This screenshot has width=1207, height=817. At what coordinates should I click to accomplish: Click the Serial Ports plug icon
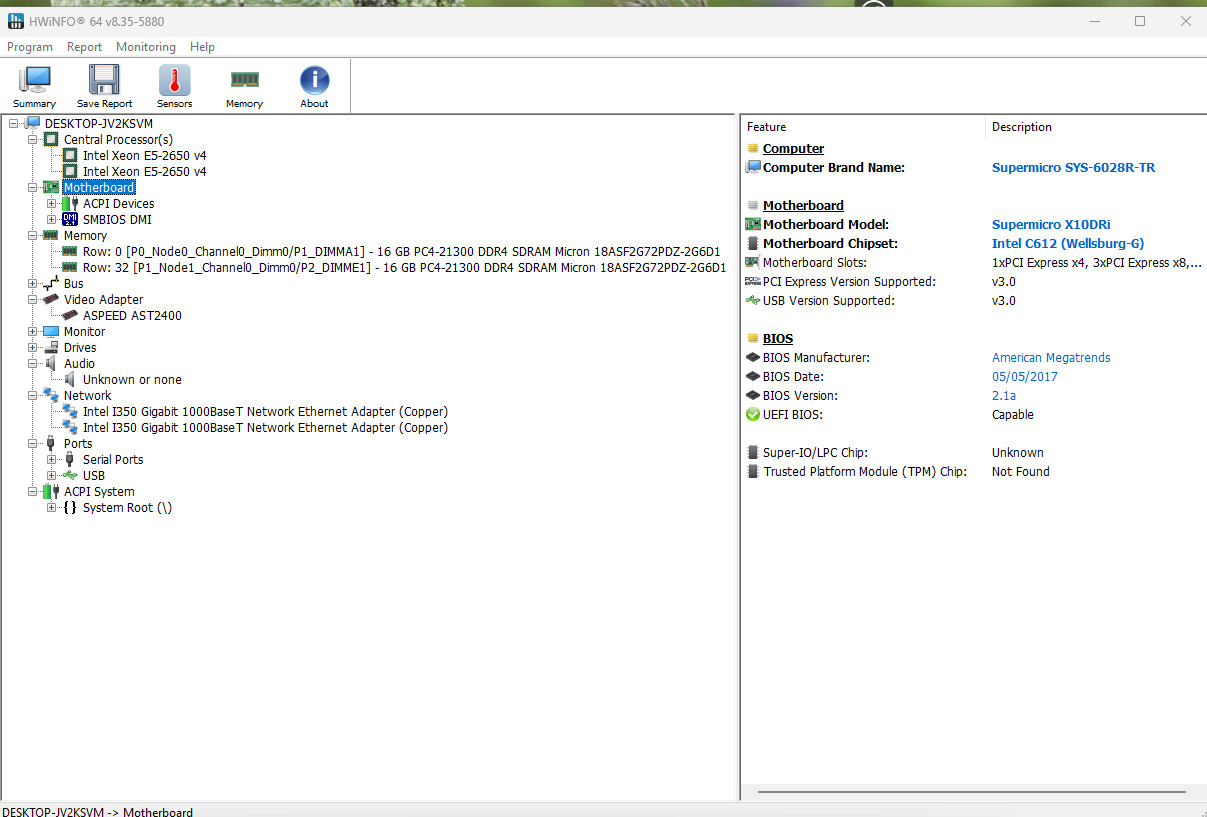70,460
